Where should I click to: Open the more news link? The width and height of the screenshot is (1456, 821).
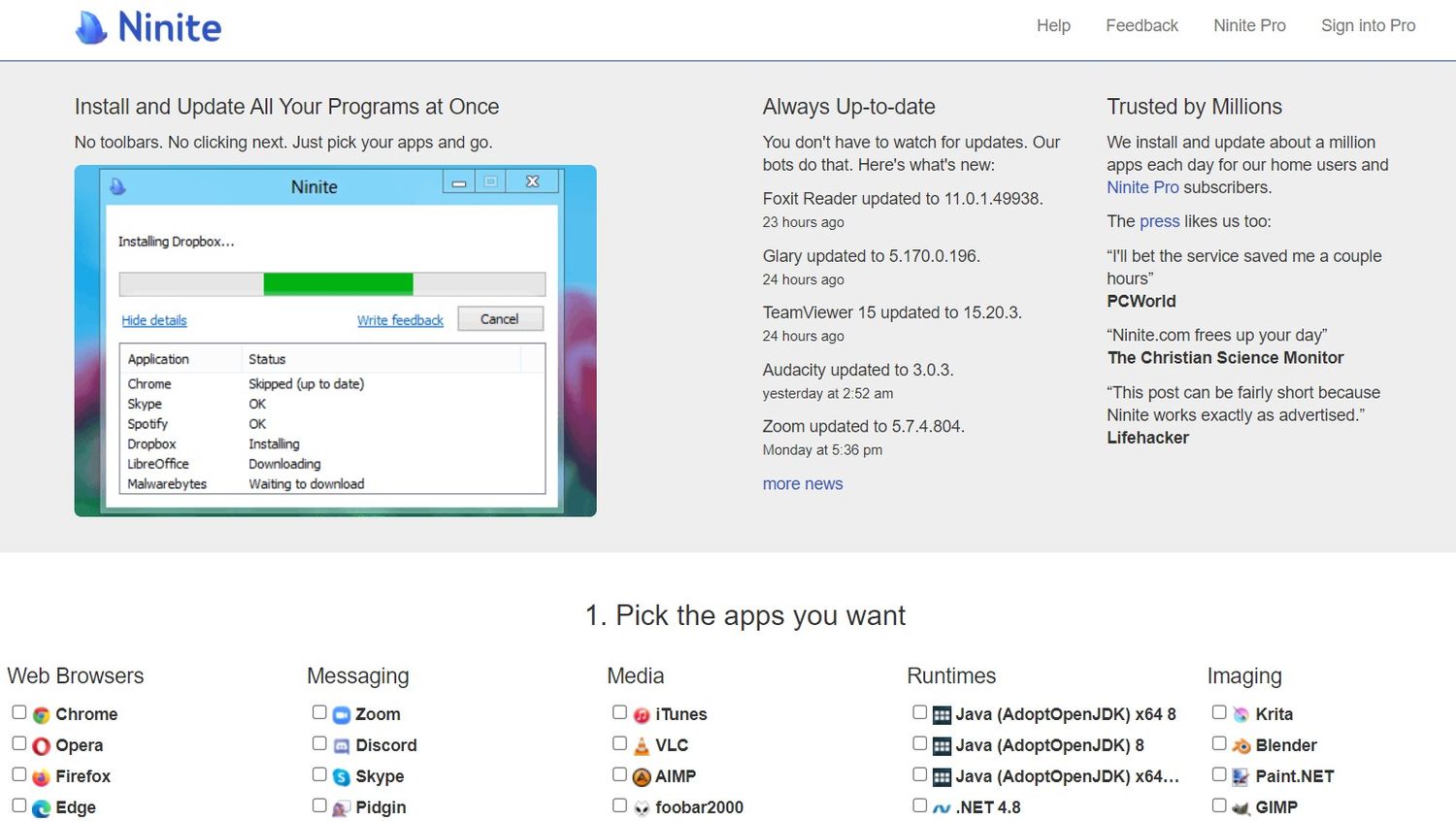point(803,484)
